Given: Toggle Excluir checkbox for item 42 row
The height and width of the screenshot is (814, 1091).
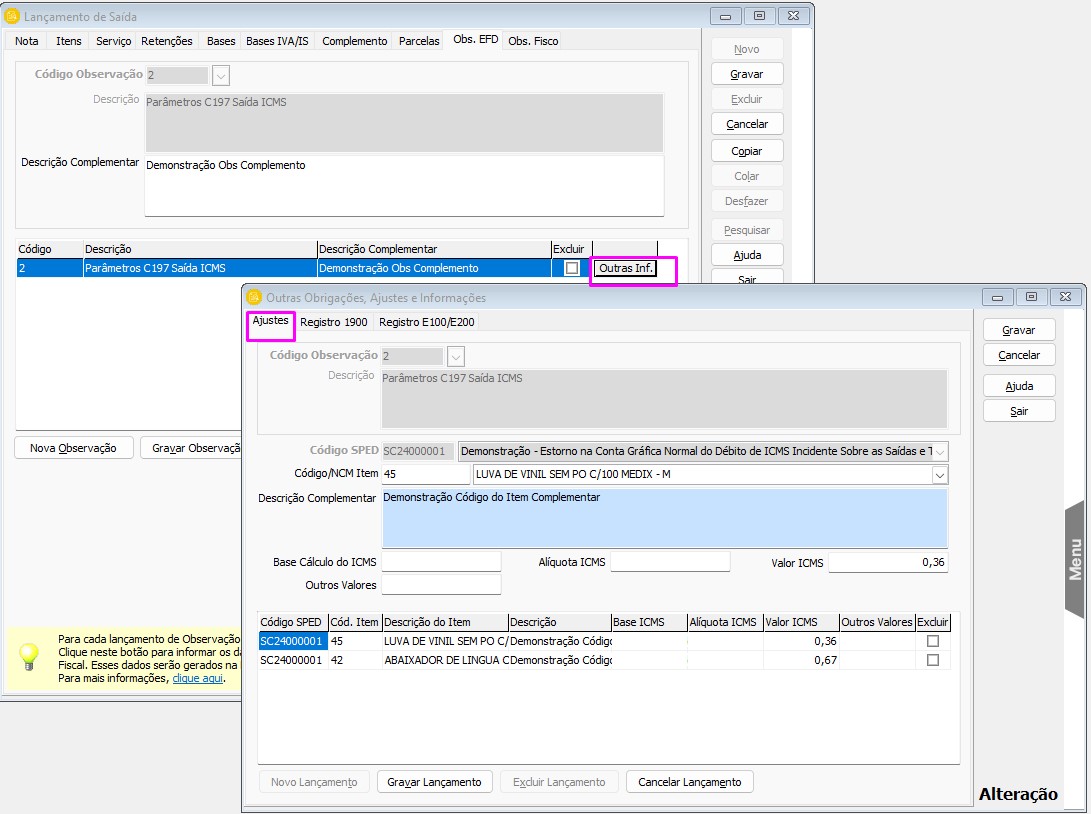Looking at the screenshot, I should pos(933,660).
